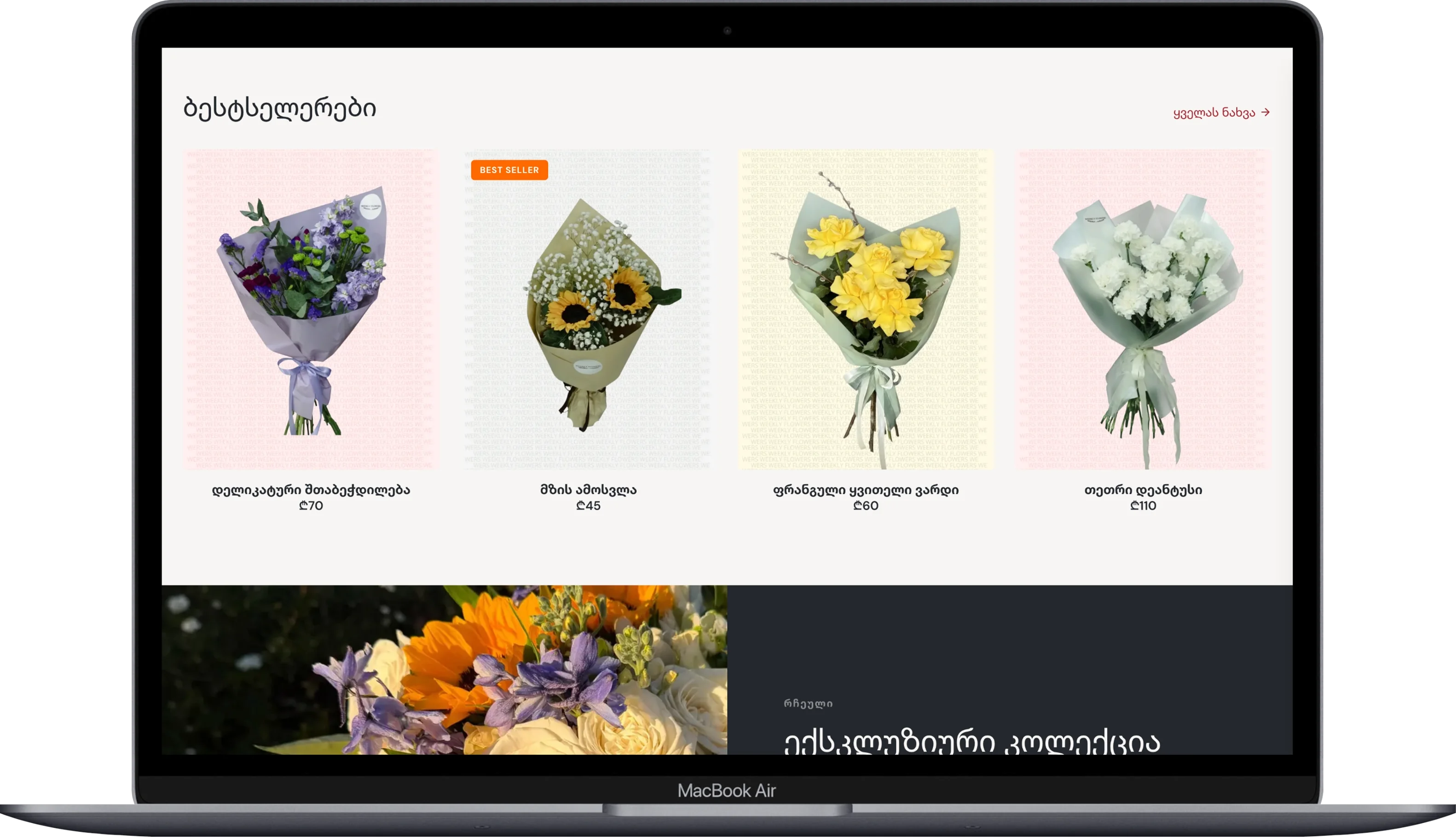This screenshot has width=1456, height=837.
Task: Select the ₾70 price text
Action: 311,506
